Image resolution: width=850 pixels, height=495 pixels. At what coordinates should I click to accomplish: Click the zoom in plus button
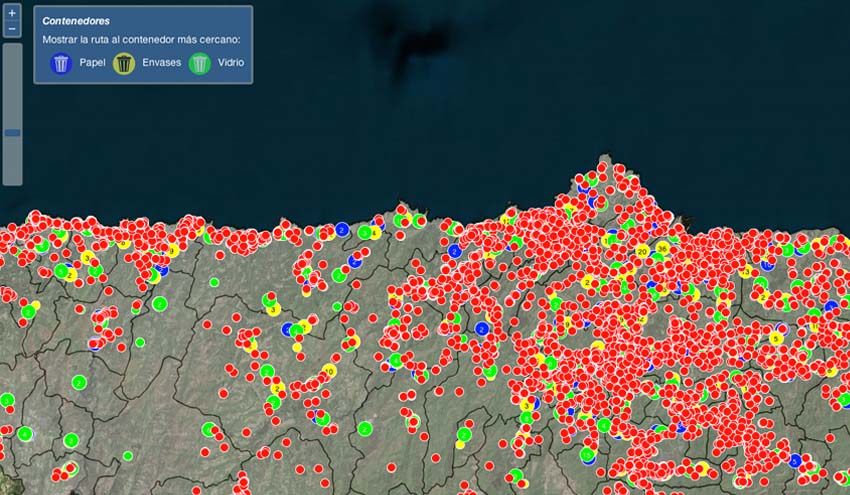[12, 14]
